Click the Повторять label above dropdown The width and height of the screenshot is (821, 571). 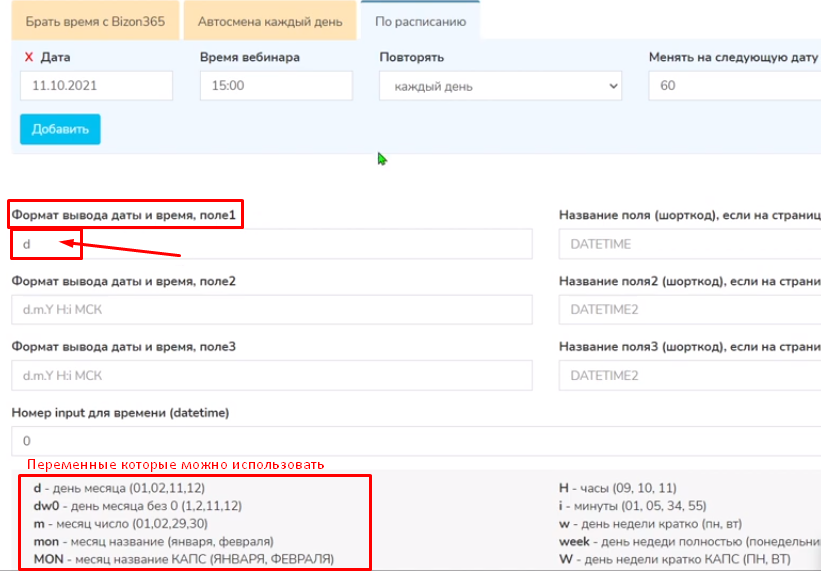click(411, 57)
